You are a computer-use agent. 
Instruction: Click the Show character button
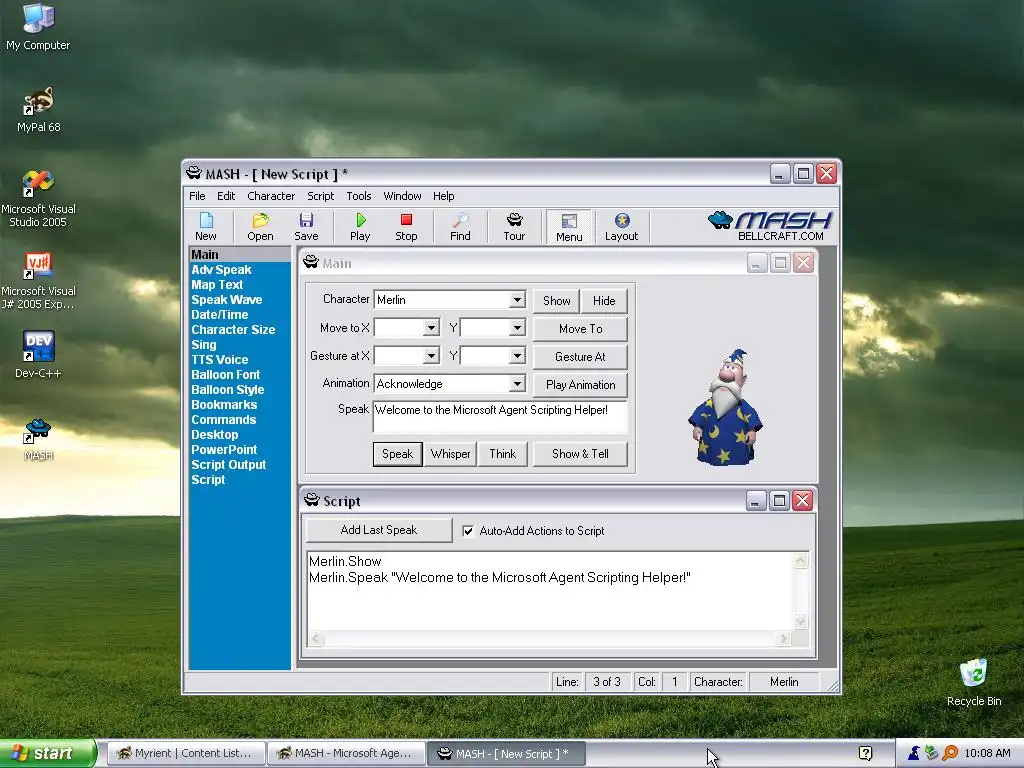[556, 300]
